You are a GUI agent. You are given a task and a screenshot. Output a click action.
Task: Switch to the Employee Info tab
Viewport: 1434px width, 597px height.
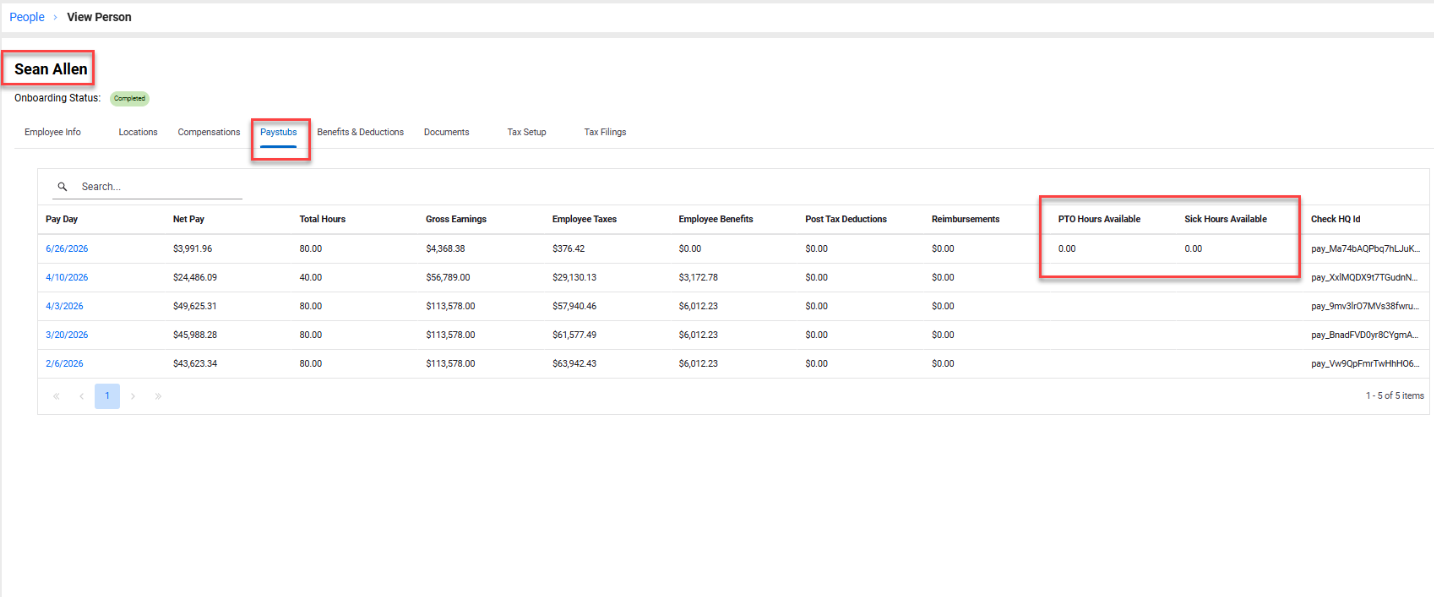tap(53, 132)
